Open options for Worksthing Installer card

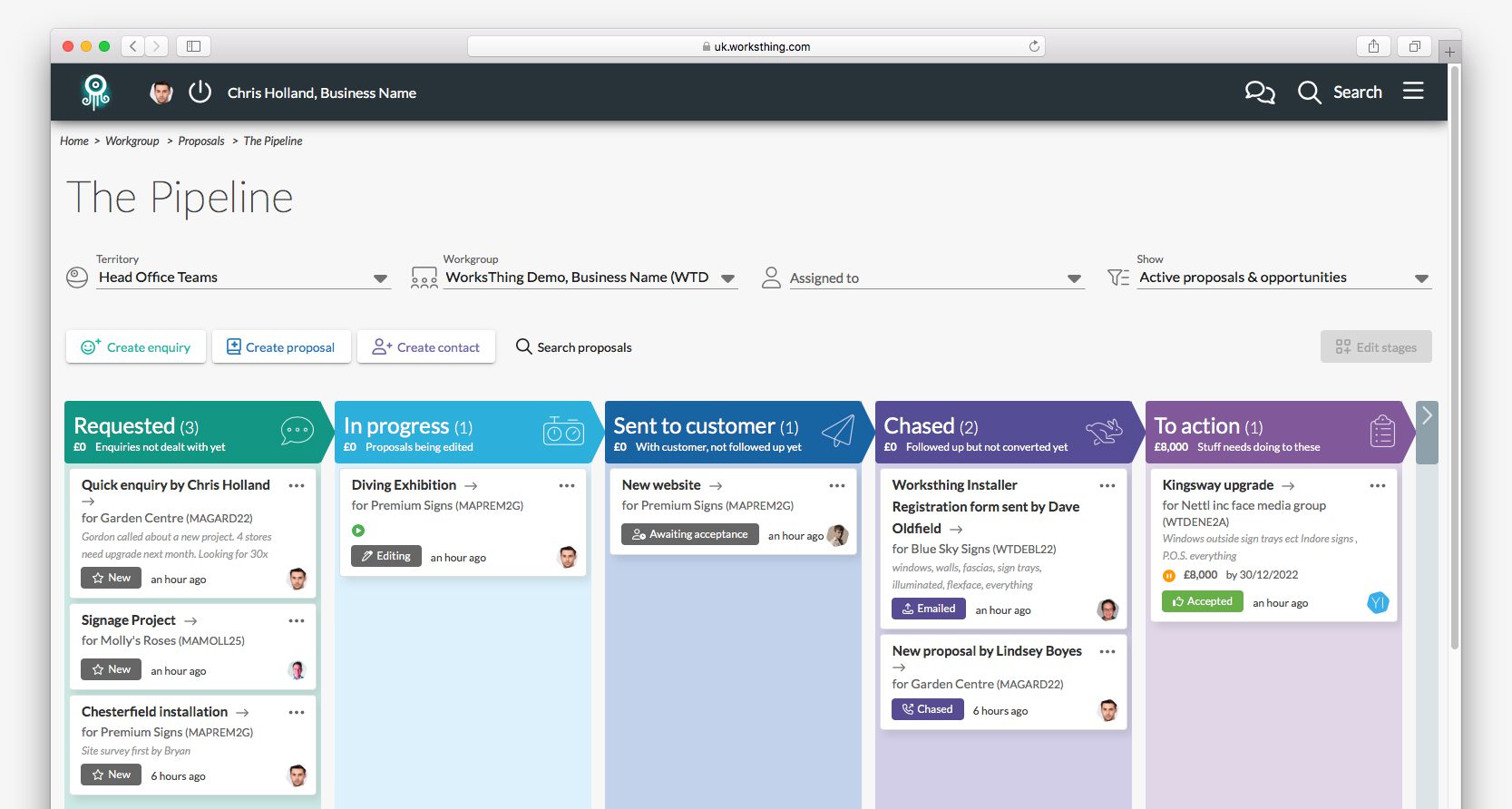click(1107, 486)
